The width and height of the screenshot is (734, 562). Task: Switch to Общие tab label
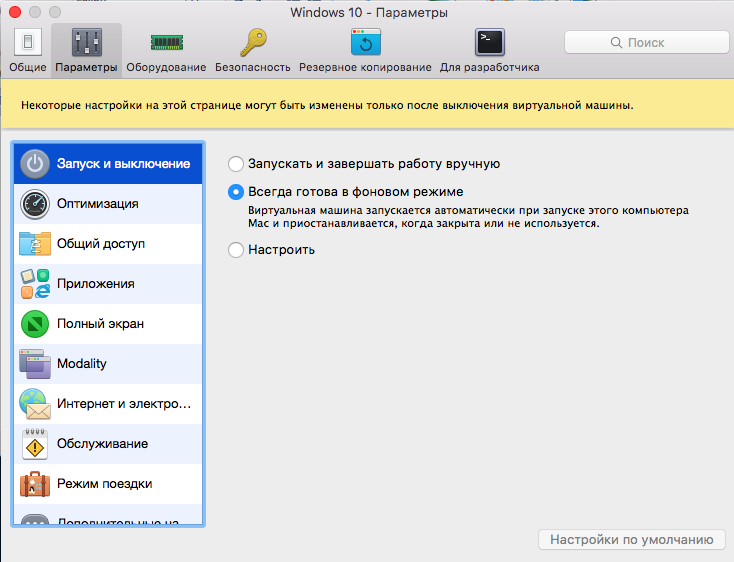pyautogui.click(x=28, y=67)
